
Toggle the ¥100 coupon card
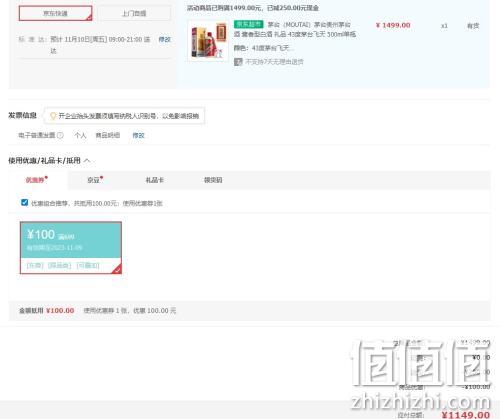pyautogui.click(x=71, y=248)
